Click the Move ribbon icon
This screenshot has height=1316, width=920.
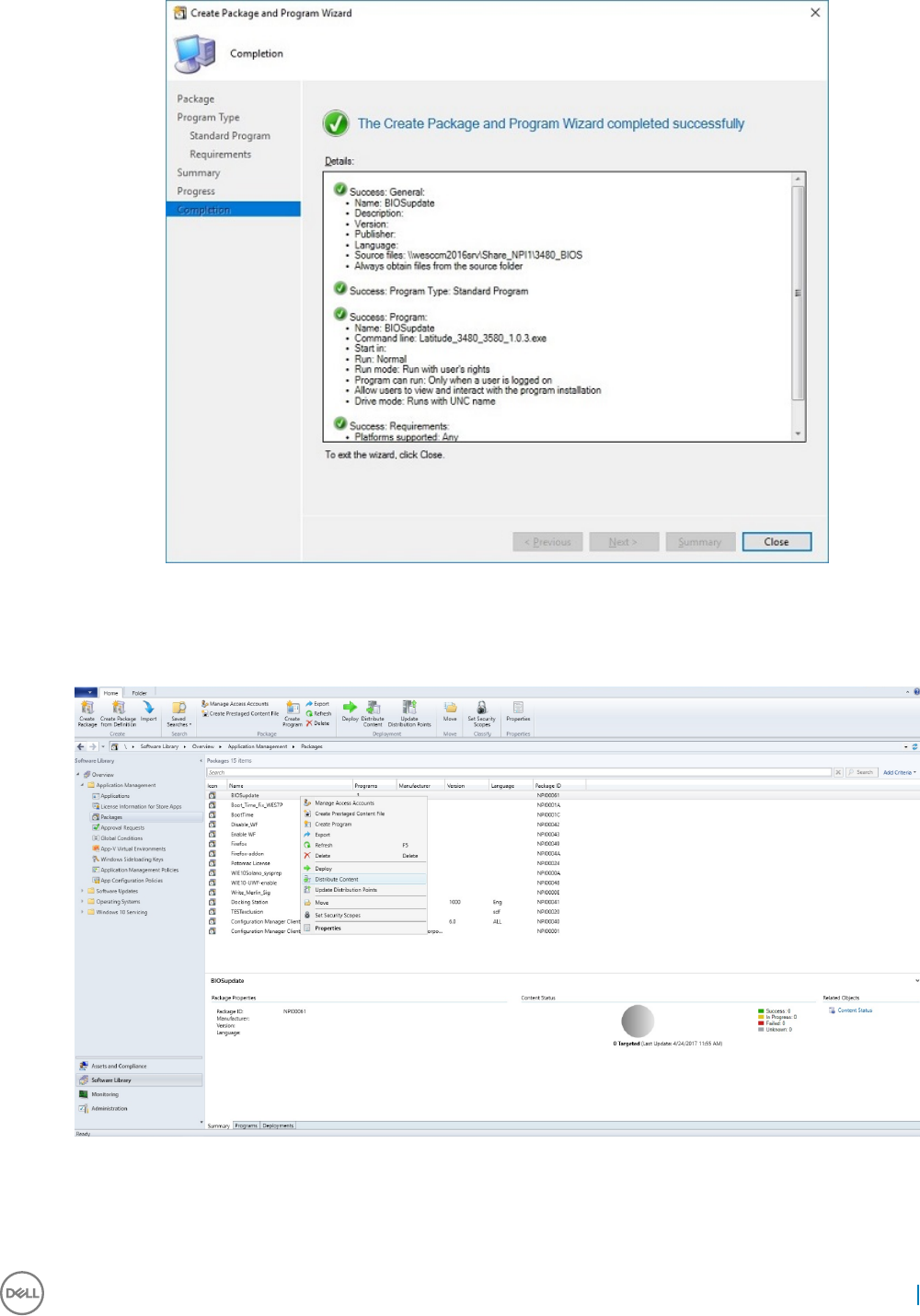[450, 710]
